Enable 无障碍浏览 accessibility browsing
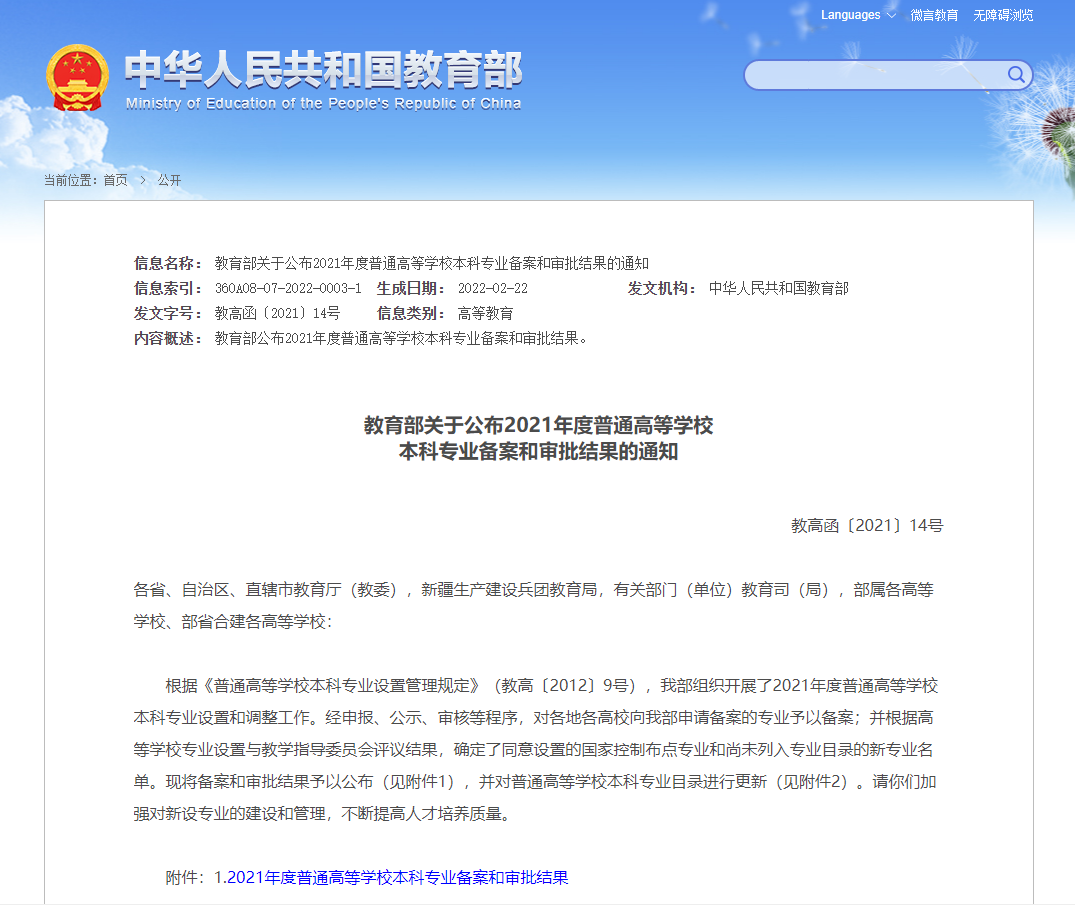The width and height of the screenshot is (1075, 908). 1003,15
